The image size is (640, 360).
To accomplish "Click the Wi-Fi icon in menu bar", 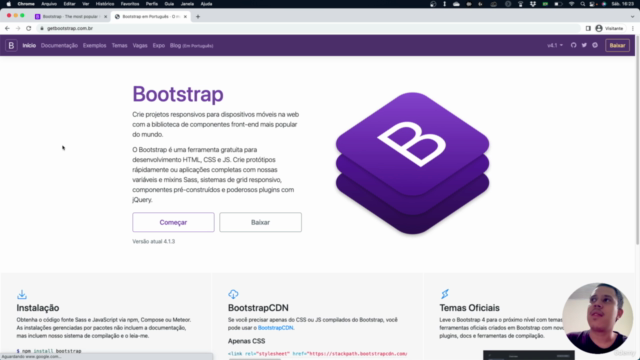I will pyautogui.click(x=571, y=4).
